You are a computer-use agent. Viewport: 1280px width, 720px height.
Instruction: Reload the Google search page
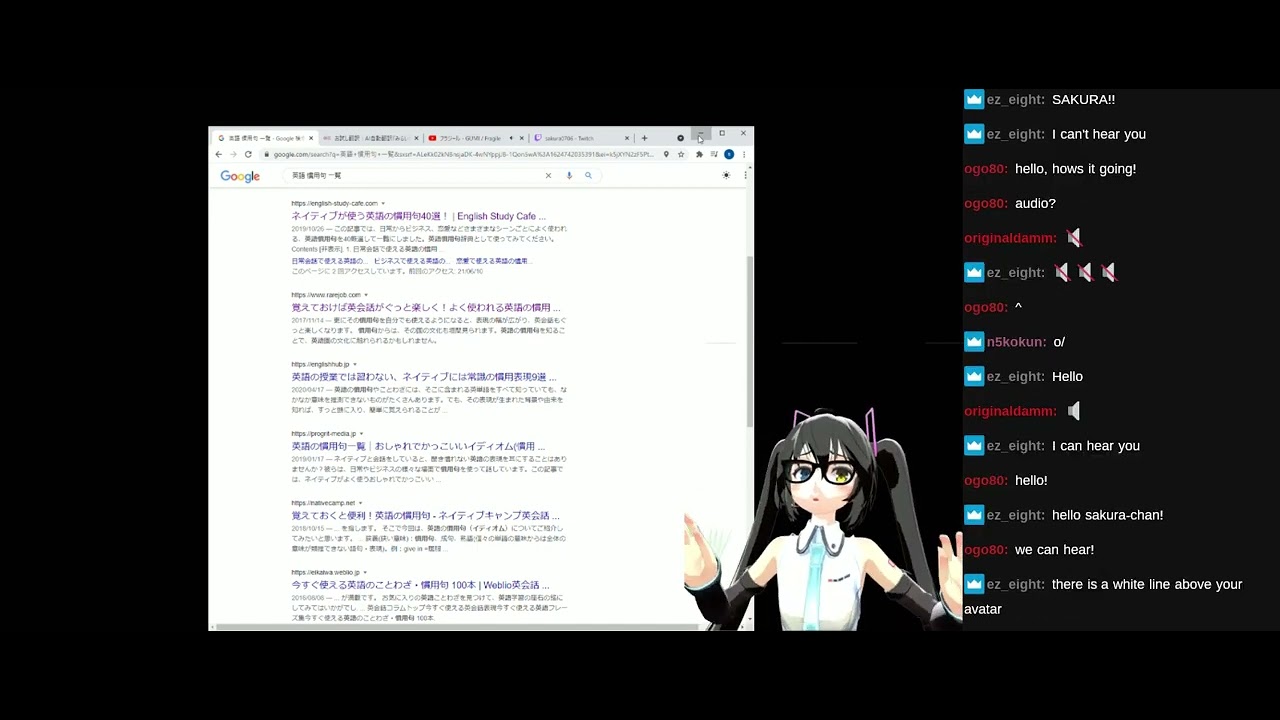248,154
